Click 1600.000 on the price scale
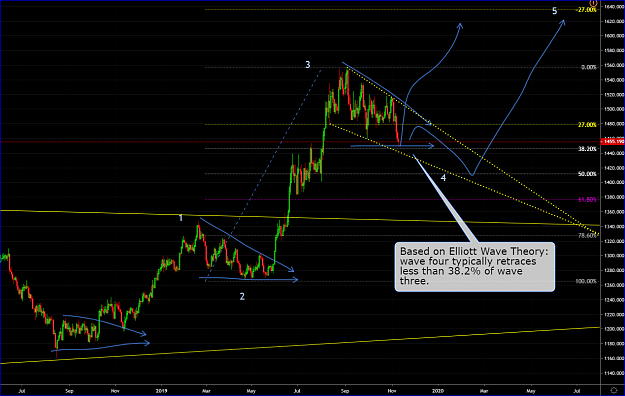625x396 pixels. [x=614, y=36]
